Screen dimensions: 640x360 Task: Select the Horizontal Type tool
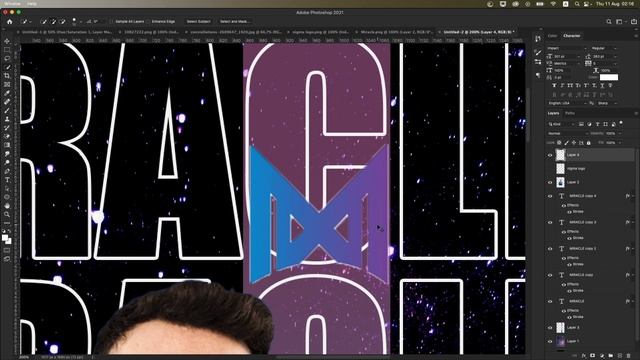(x=7, y=180)
